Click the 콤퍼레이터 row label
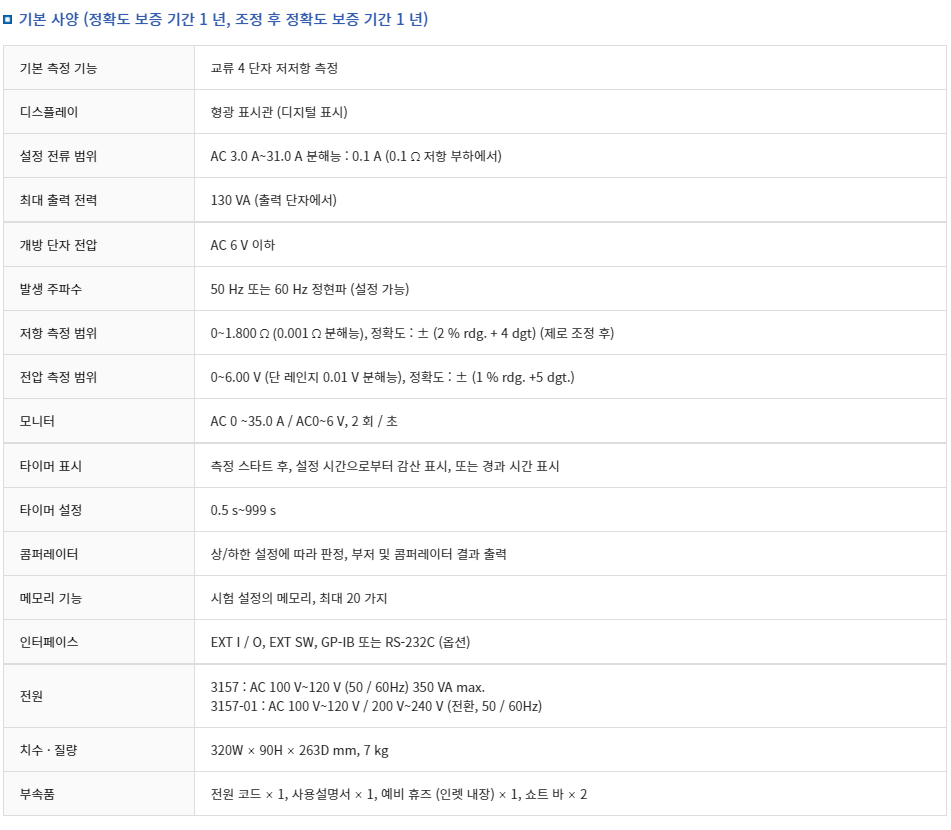 coord(49,554)
